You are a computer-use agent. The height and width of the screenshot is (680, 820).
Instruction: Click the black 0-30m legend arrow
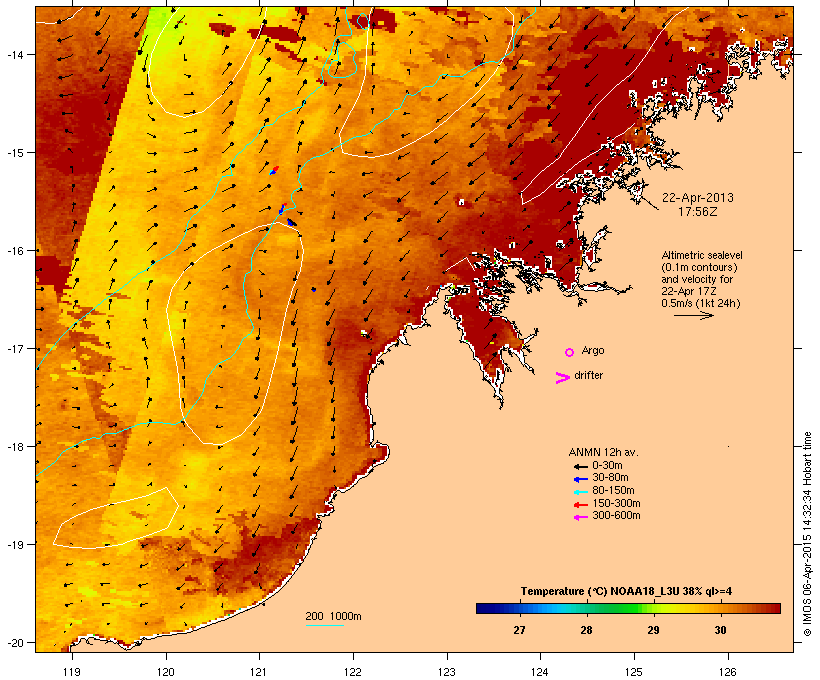[580, 467]
